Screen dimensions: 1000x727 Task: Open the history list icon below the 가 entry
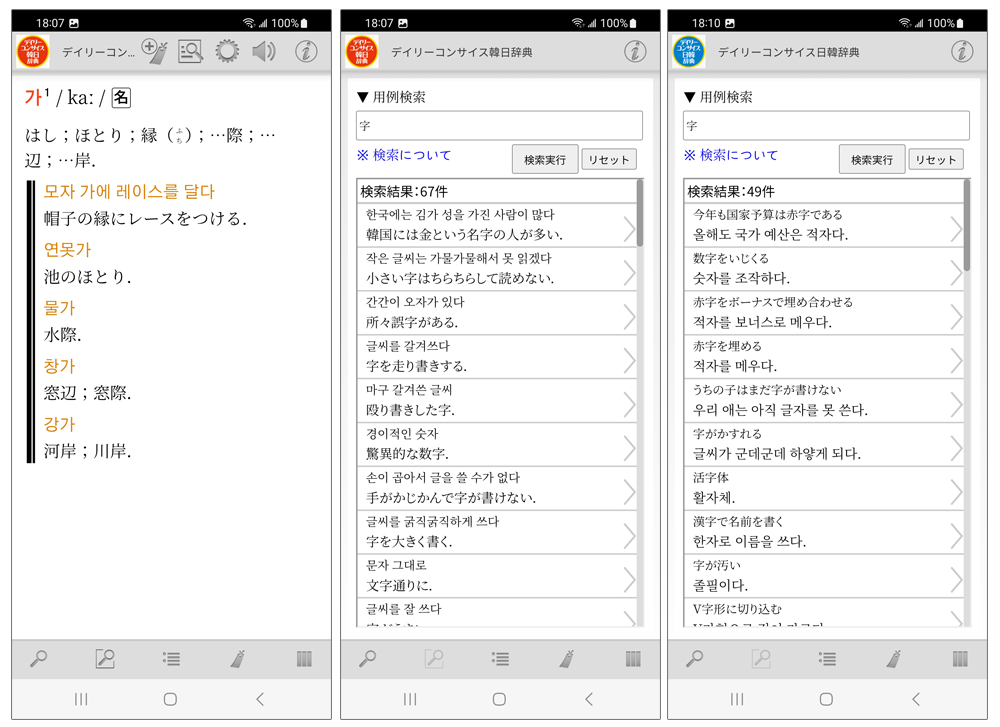(x=171, y=659)
